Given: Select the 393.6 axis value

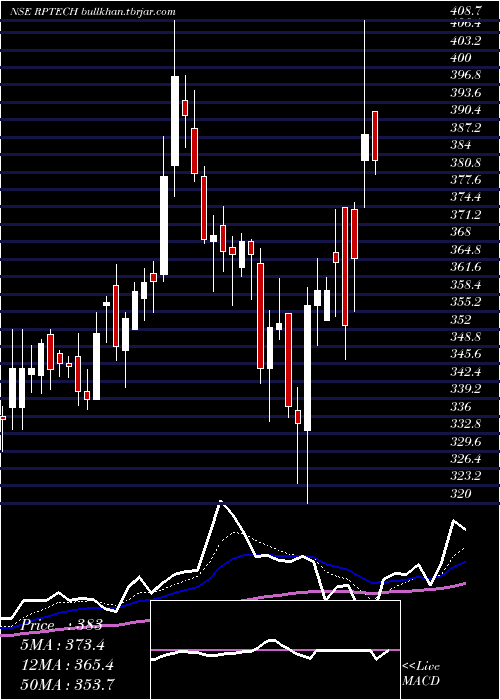Looking at the screenshot, I should pyautogui.click(x=466, y=93).
